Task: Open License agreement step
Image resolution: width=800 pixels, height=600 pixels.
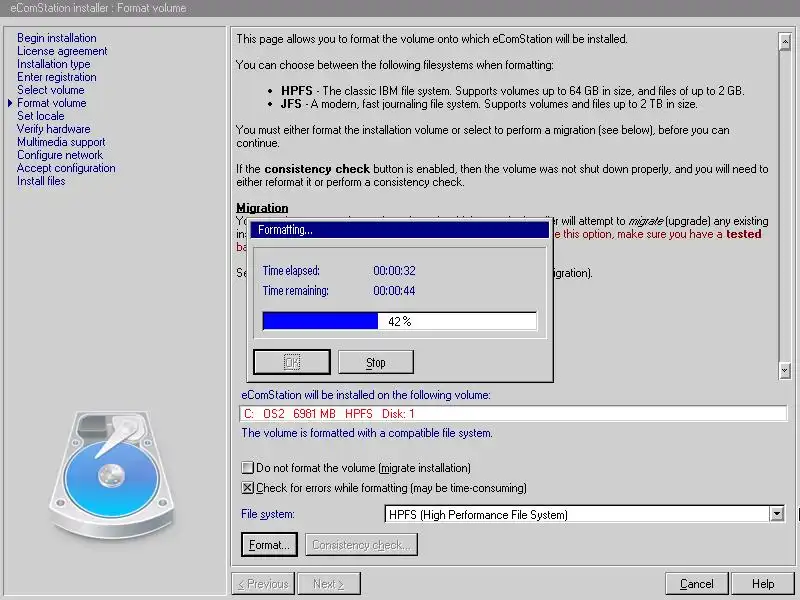Action: tap(62, 51)
